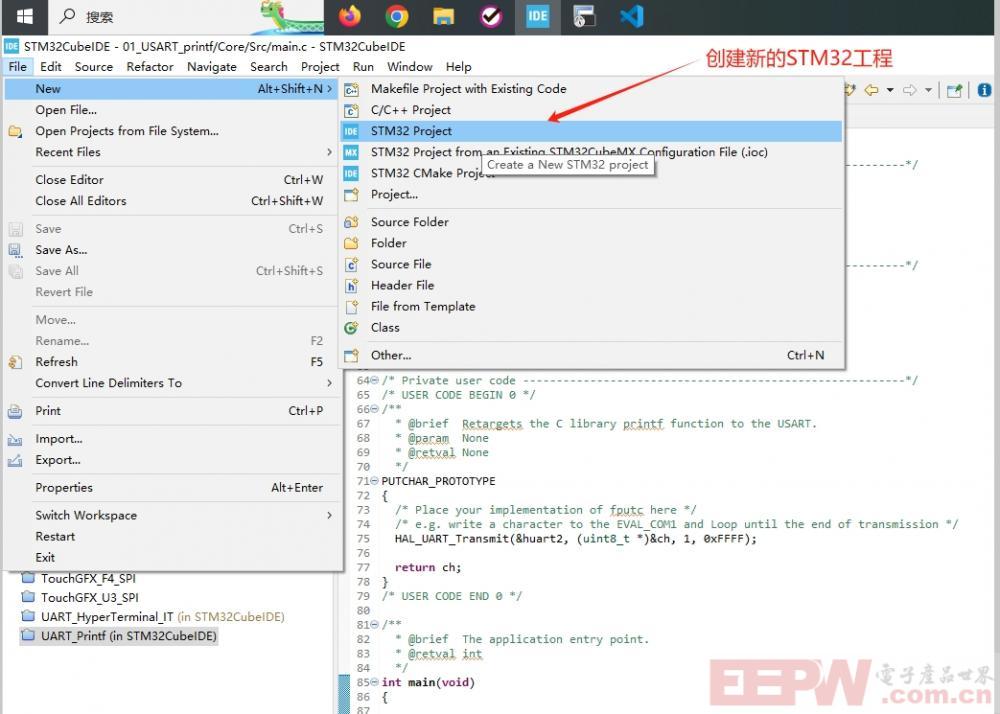The image size is (1000, 714).
Task: Open the Help menu
Action: (x=459, y=66)
